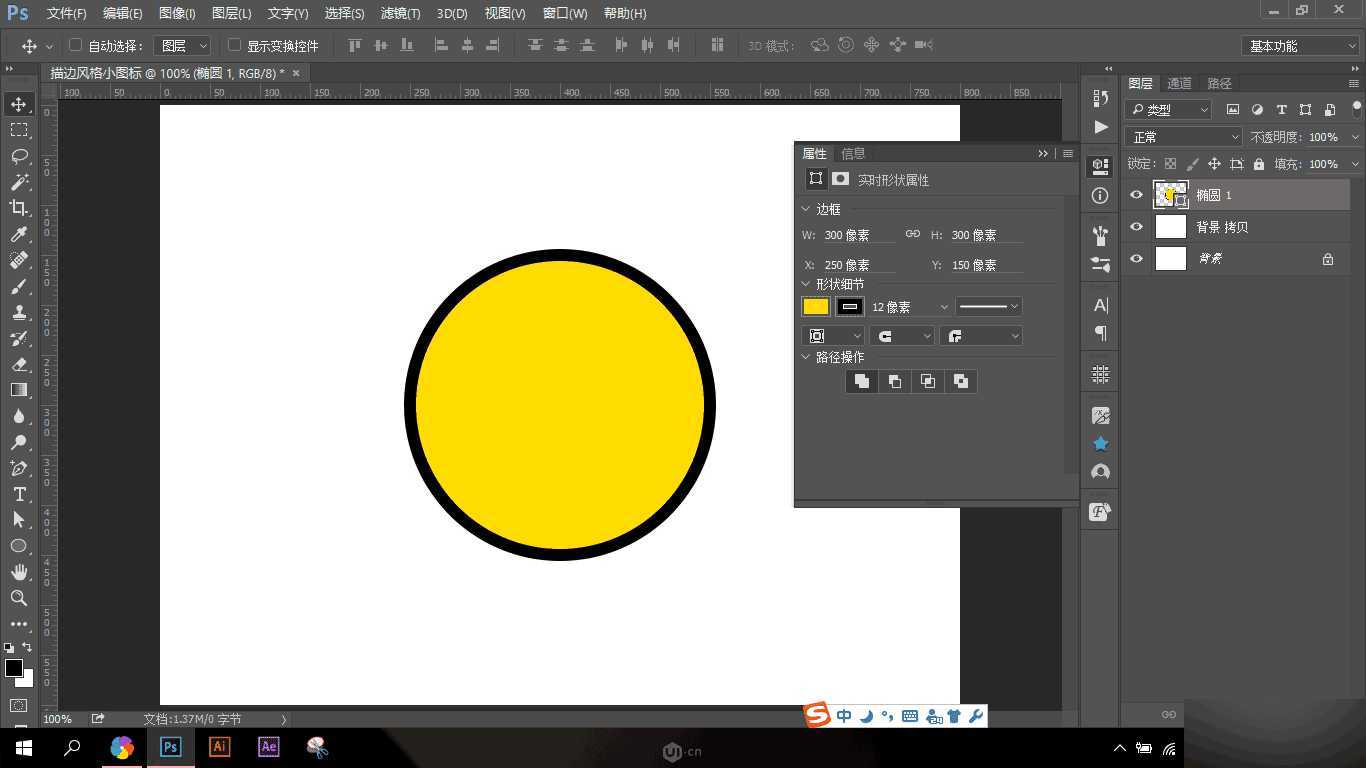Open the layer blend mode dropdown
Image resolution: width=1366 pixels, height=768 pixels.
pos(1183,136)
